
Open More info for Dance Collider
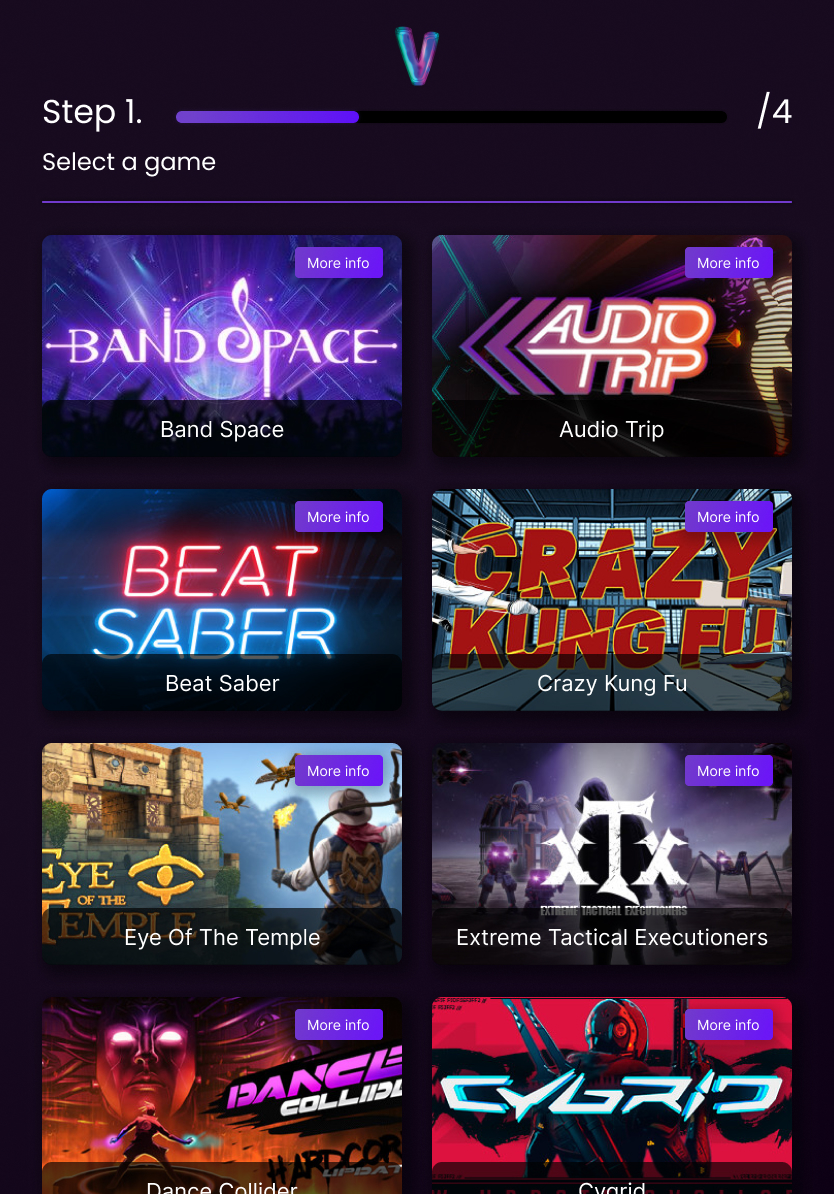tap(338, 1025)
